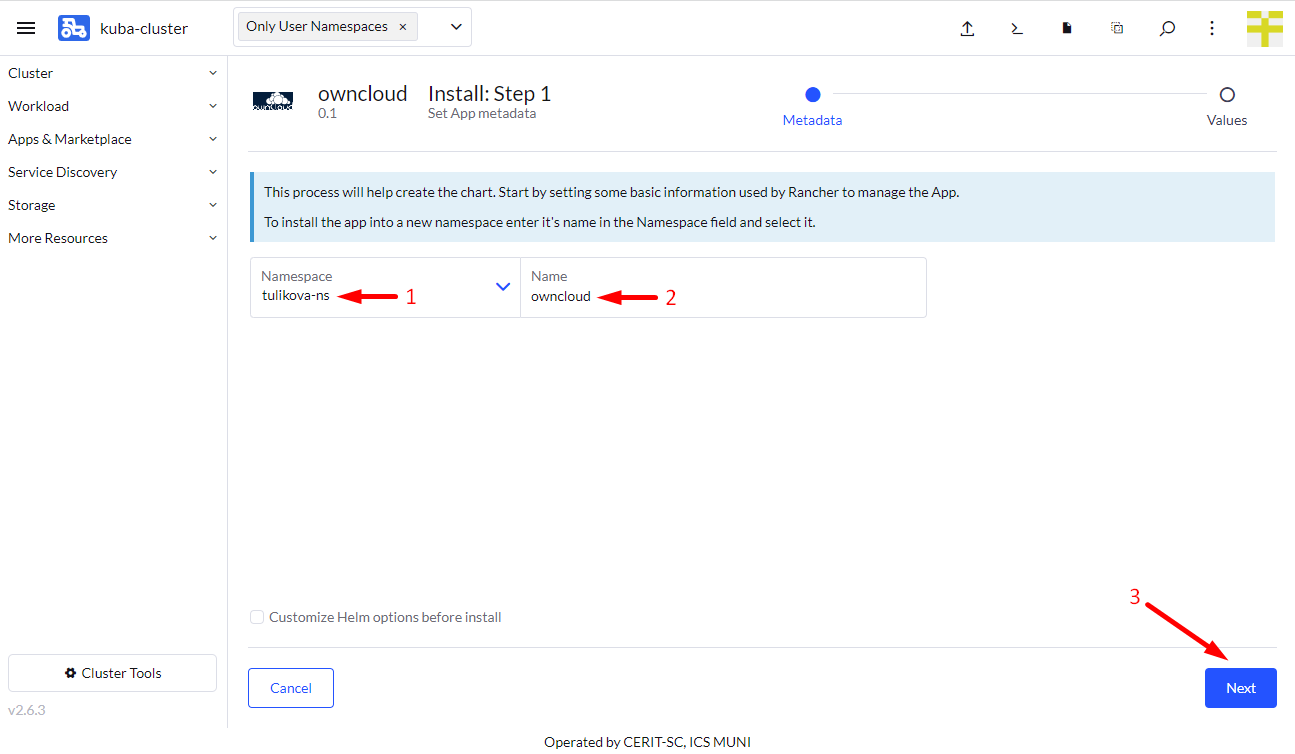Enable Customize Helm options before install

tap(258, 617)
